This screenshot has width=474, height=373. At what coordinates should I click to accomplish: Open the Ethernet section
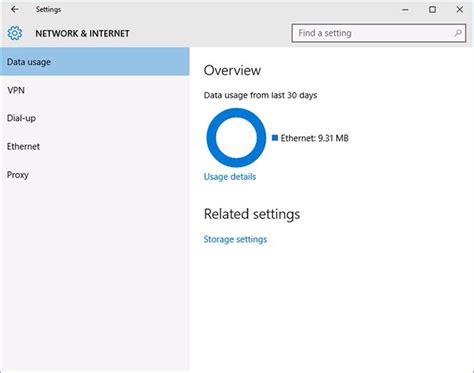tap(95, 147)
